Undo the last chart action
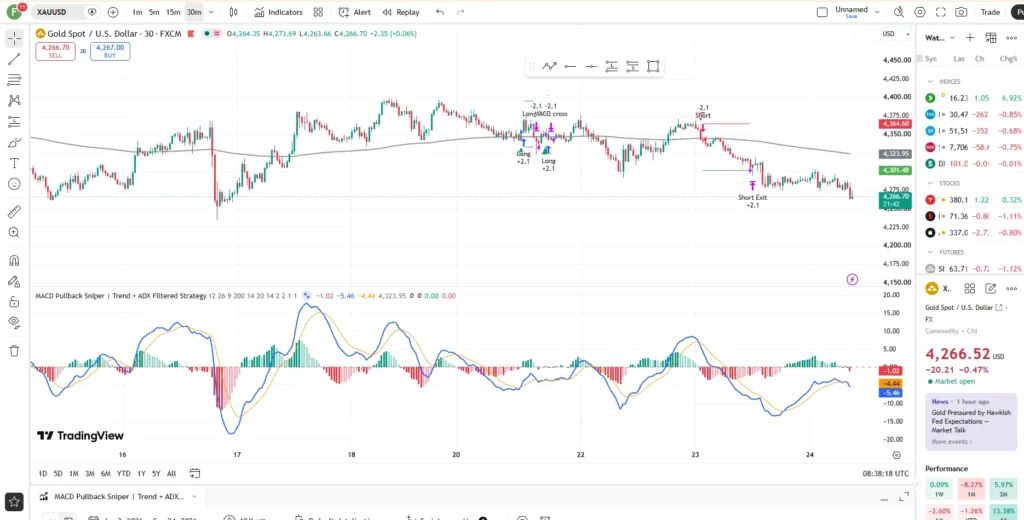The height and width of the screenshot is (520, 1024). click(x=440, y=12)
